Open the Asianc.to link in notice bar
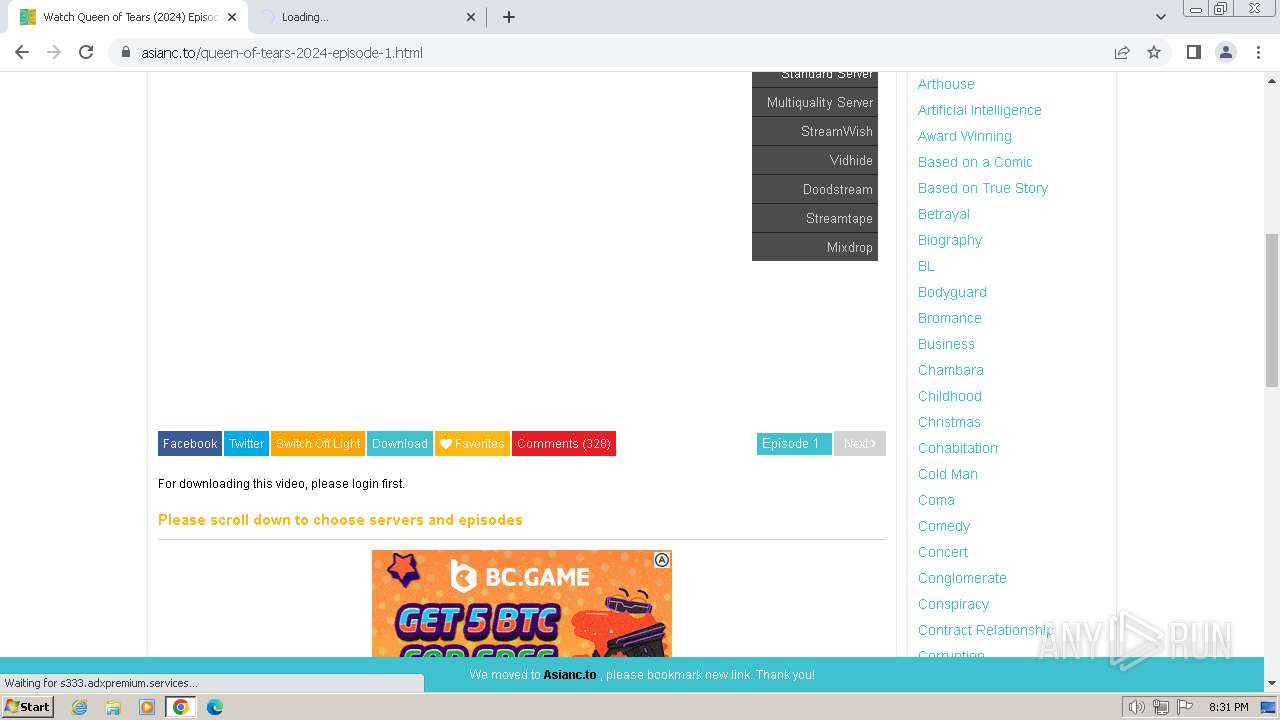 click(570, 675)
